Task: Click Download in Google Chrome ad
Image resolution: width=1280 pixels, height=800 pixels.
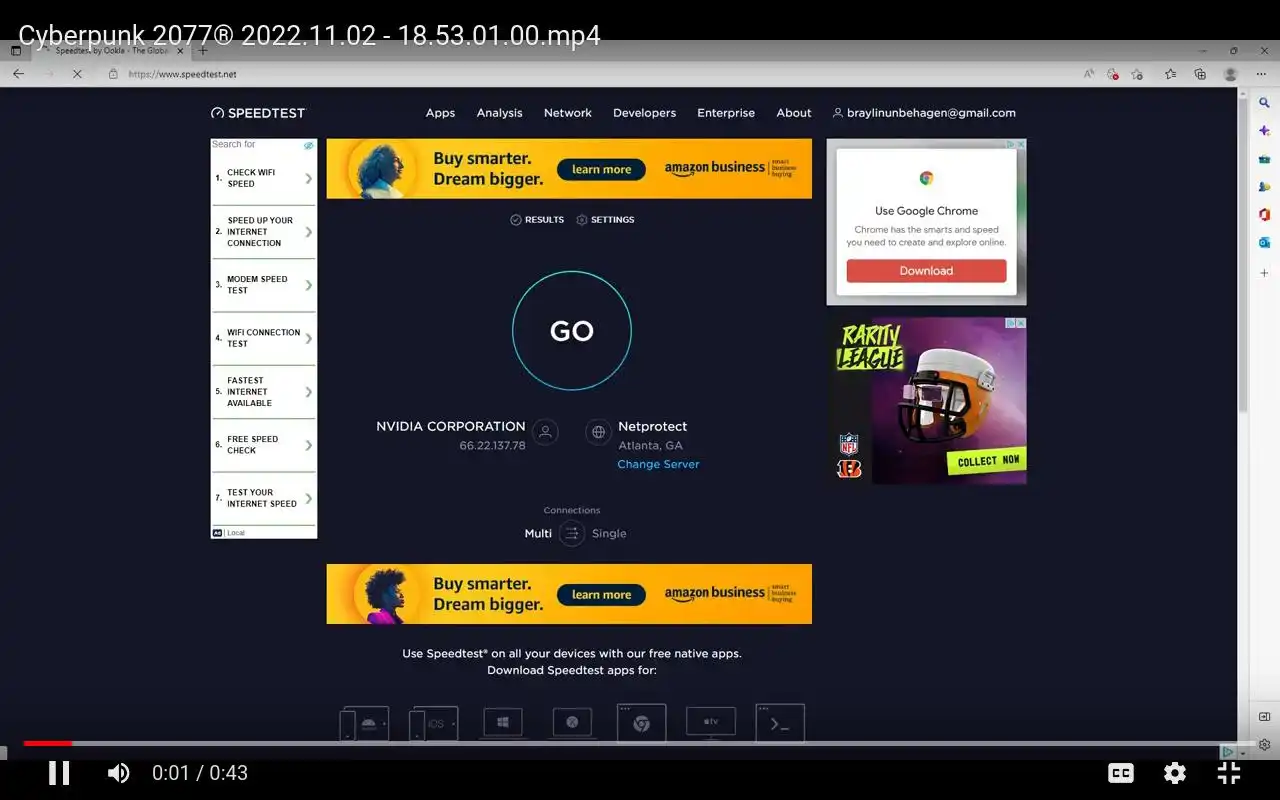Action: [x=926, y=271]
